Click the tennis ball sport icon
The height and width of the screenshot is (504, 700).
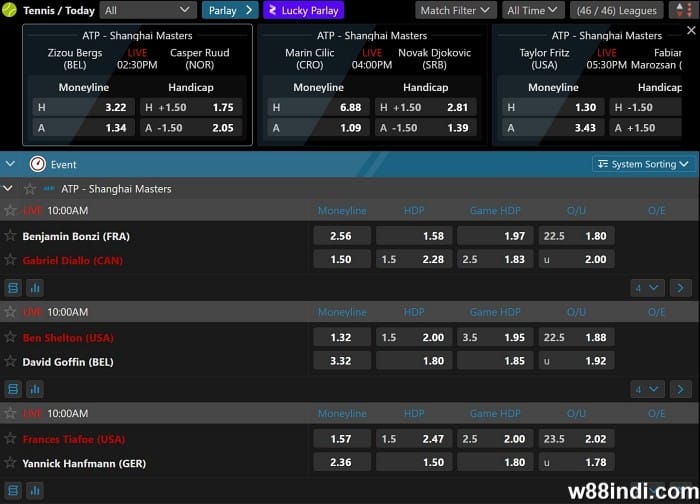click(10, 10)
